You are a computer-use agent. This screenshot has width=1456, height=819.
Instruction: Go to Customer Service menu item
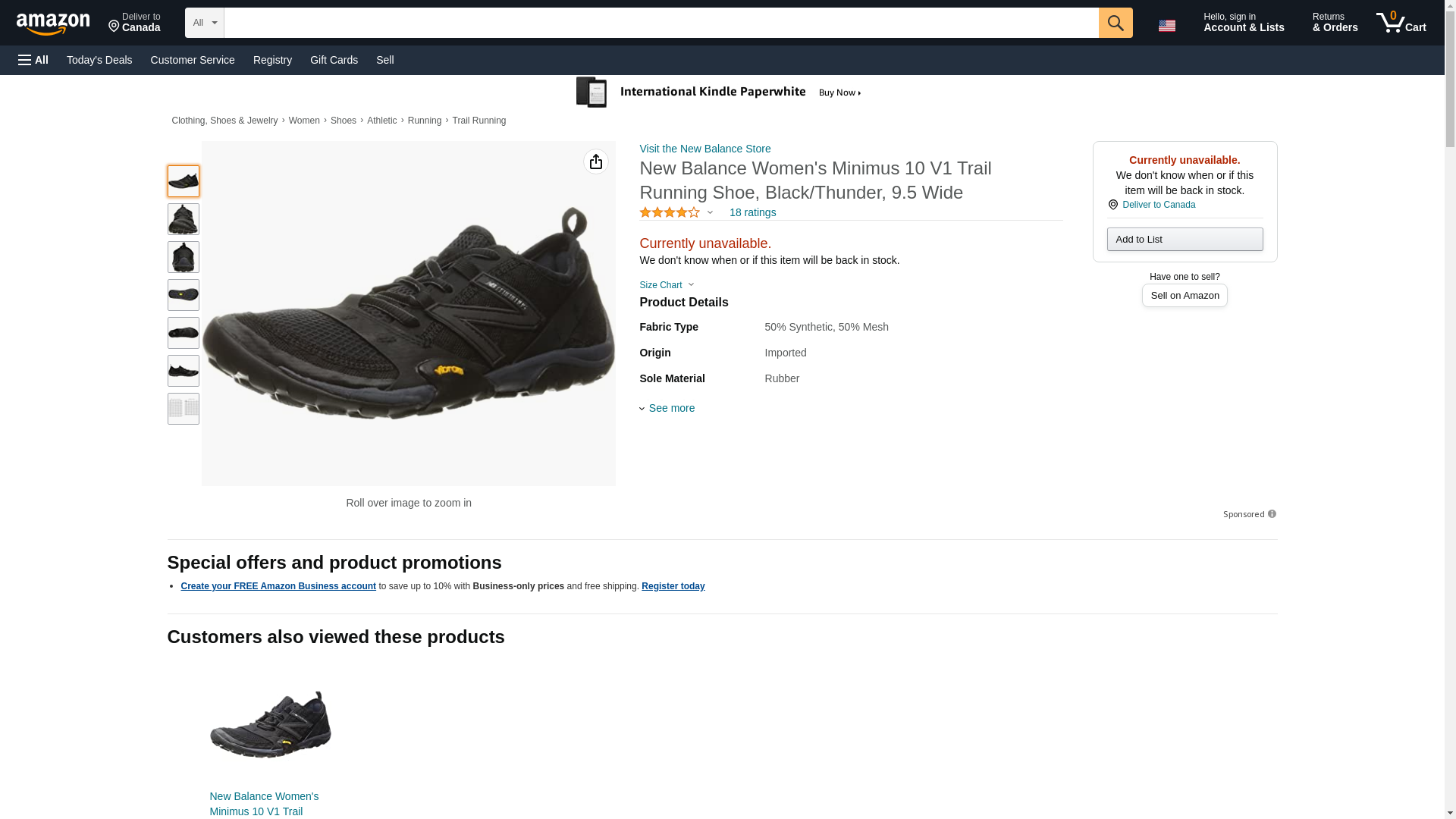pyautogui.click(x=193, y=60)
